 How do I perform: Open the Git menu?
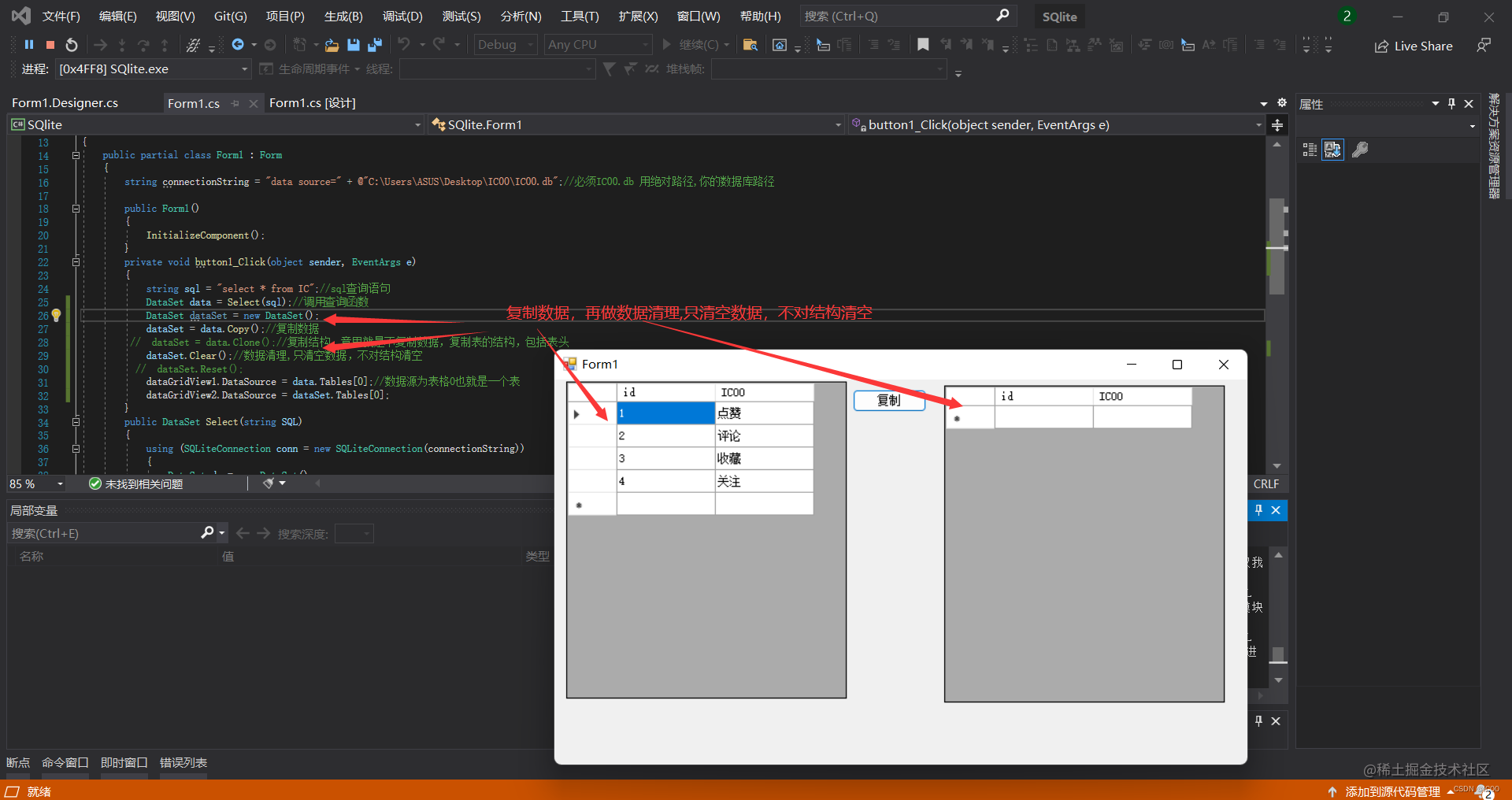point(230,16)
